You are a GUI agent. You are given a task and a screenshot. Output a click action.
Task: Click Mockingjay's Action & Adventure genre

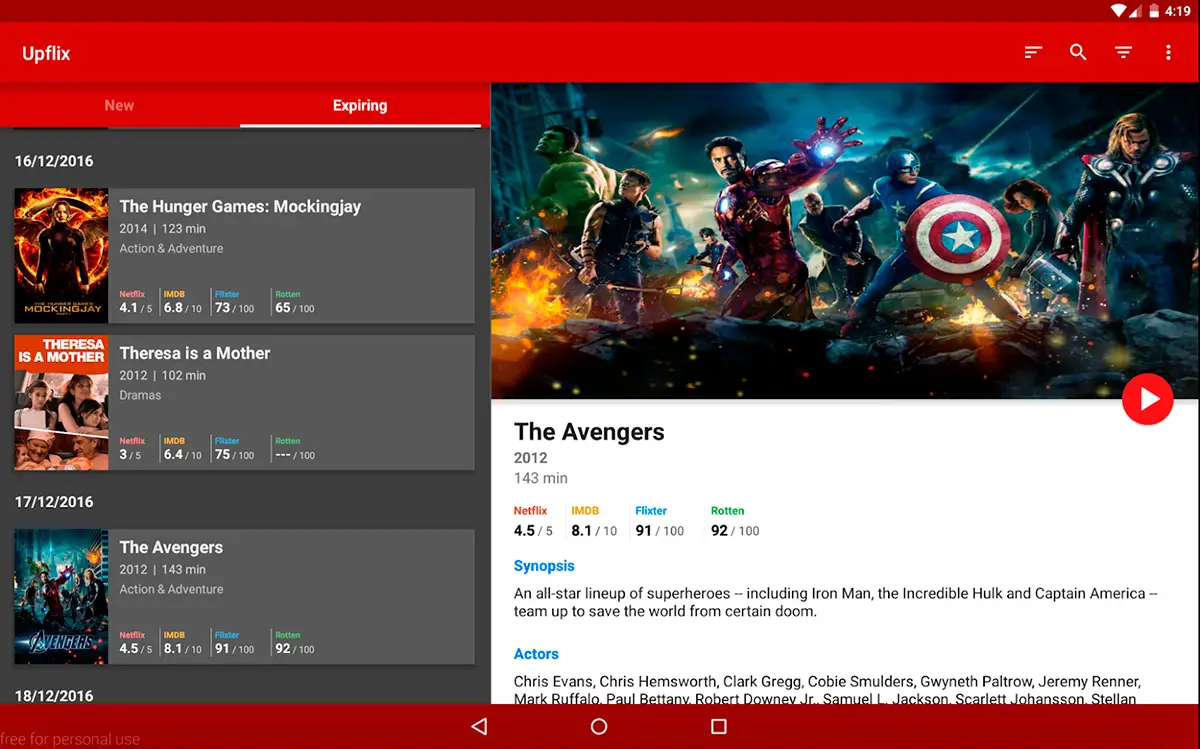pos(171,249)
